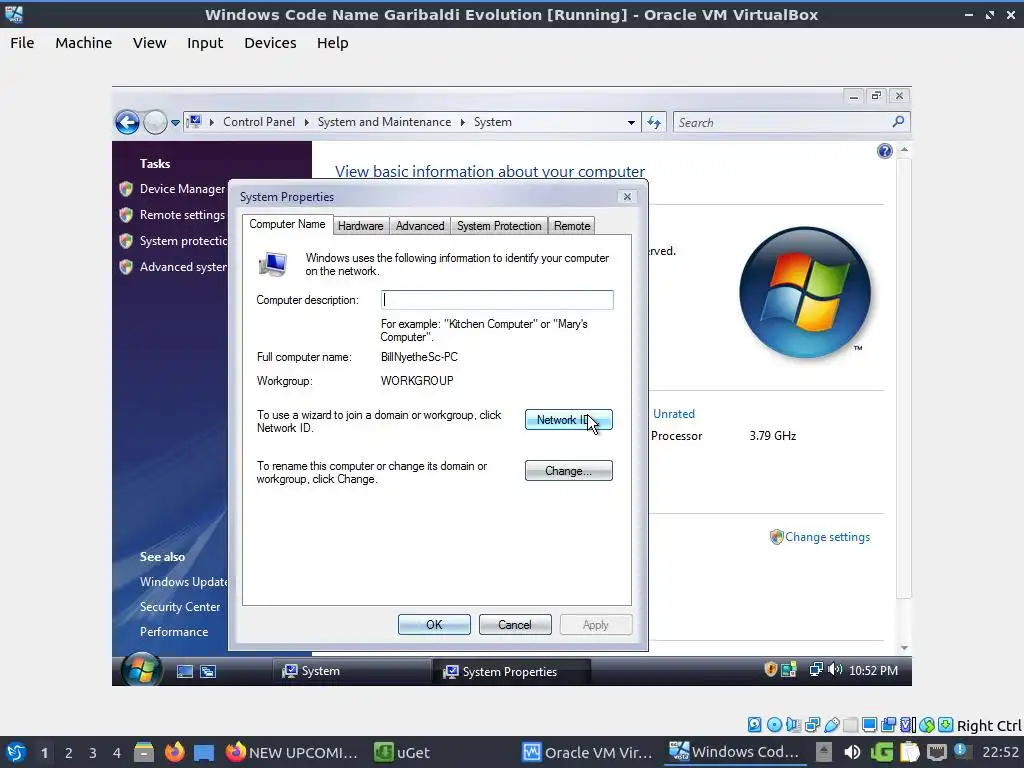Expand breadcrumb arrow before Control Panel
Screen dimensions: 1024x768
coord(212,122)
